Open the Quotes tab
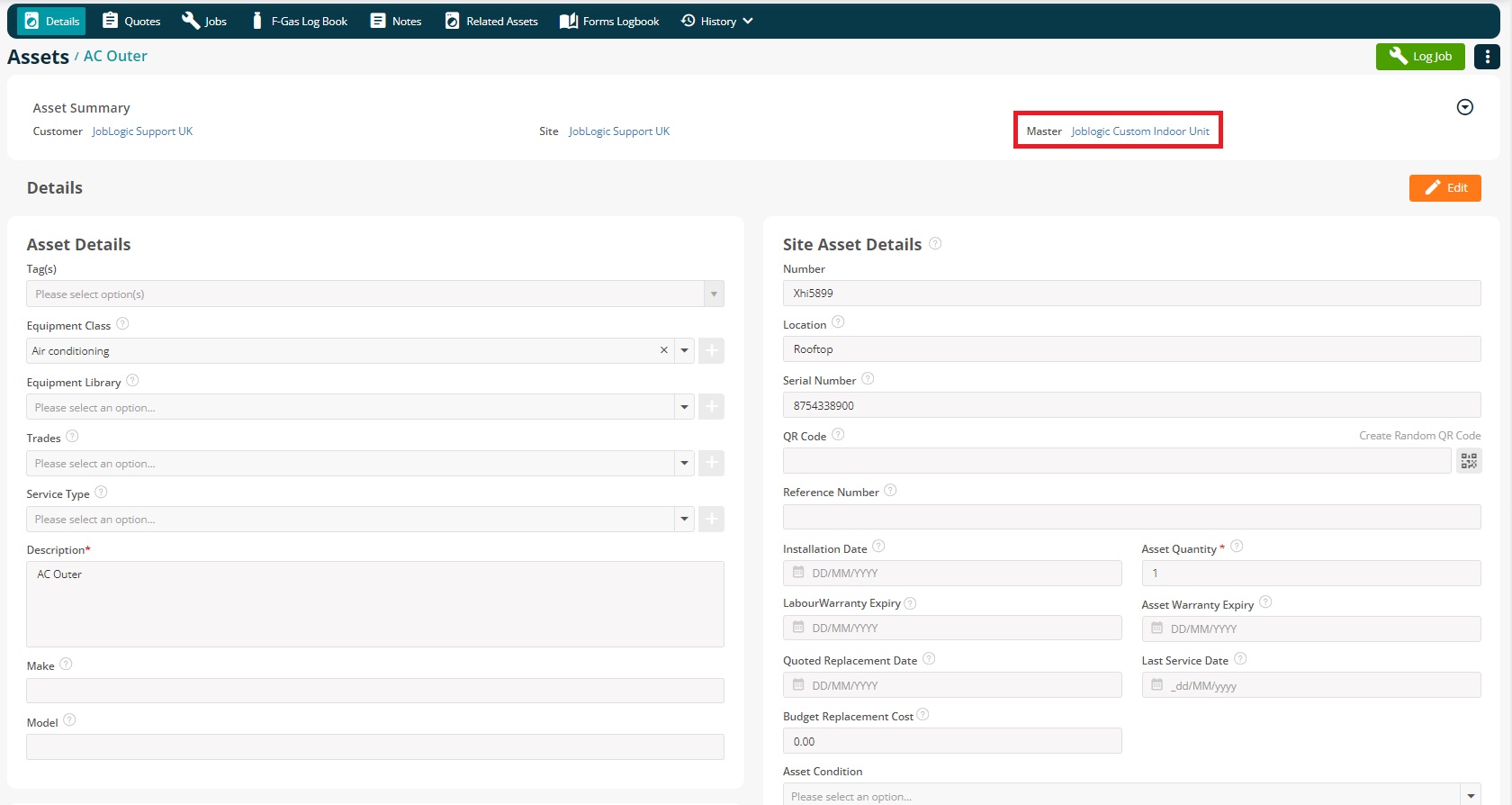Viewport: 1512px width, 805px height. pos(131,21)
